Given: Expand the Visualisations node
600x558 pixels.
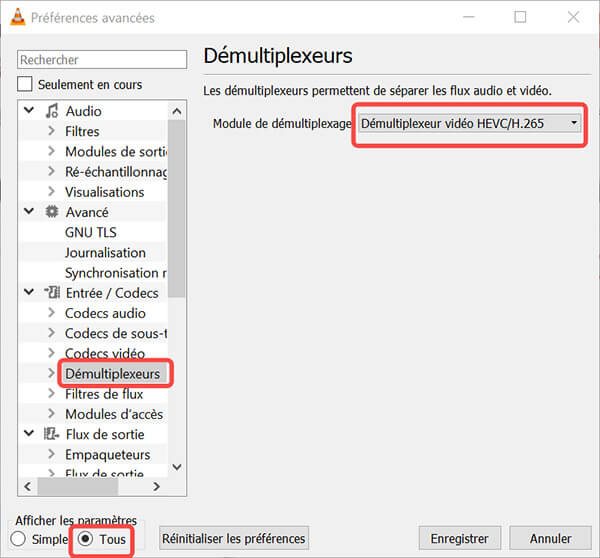Looking at the screenshot, I should pos(51,192).
